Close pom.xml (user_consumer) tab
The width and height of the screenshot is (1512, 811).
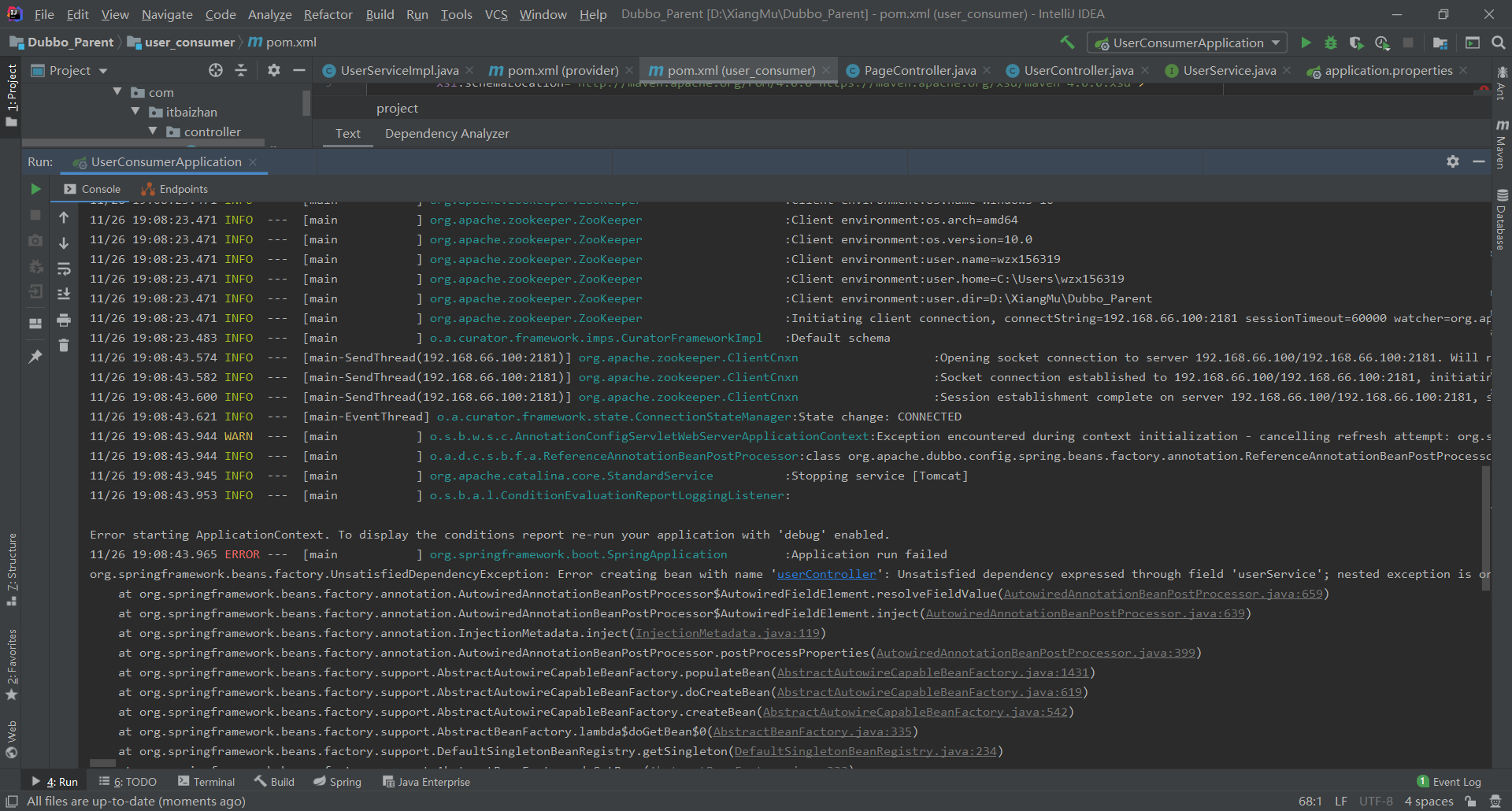826,70
